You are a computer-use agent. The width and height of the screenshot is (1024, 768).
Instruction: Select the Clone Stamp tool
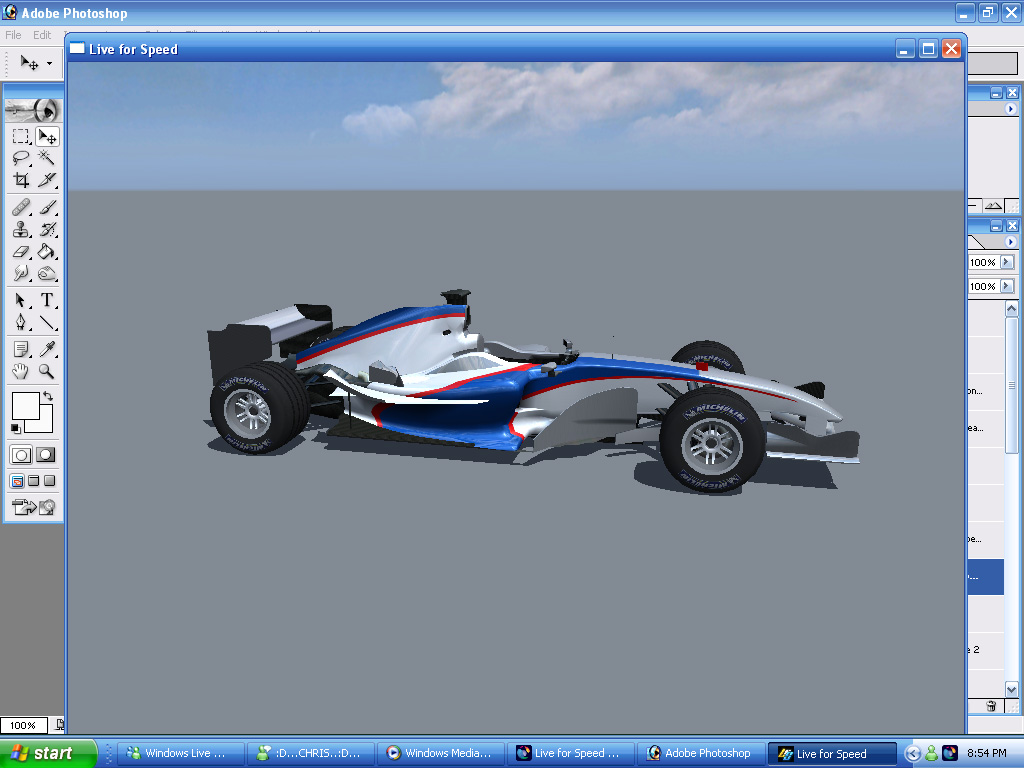pyautogui.click(x=21, y=229)
